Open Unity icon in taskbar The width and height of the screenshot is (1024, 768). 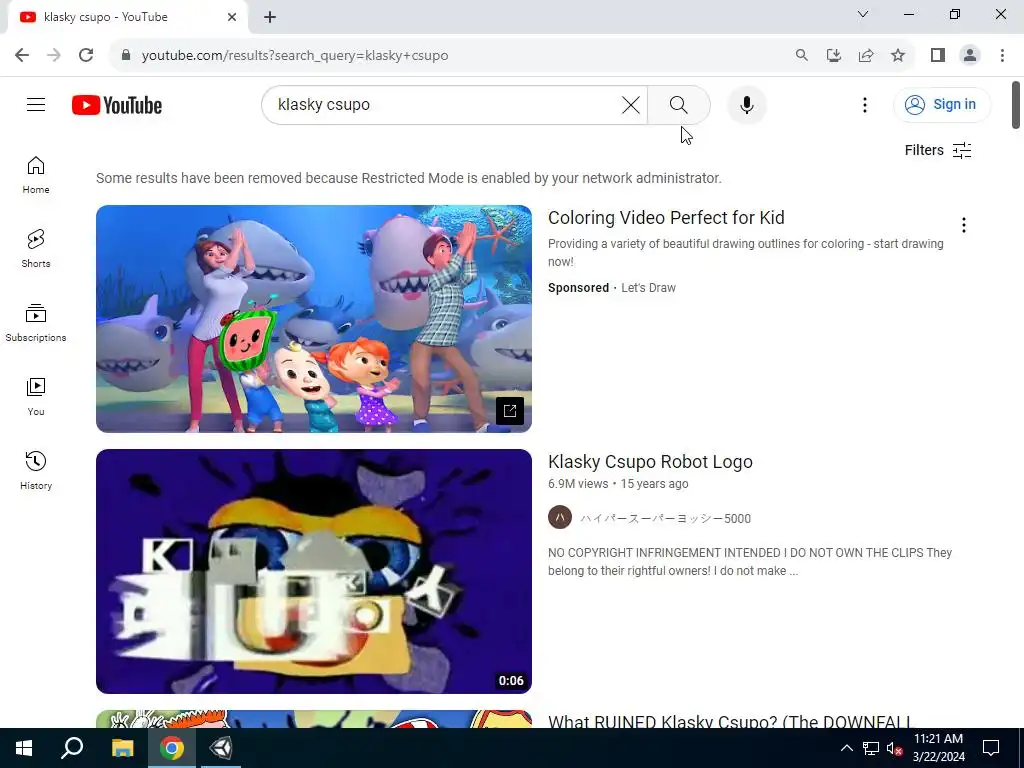[x=221, y=748]
